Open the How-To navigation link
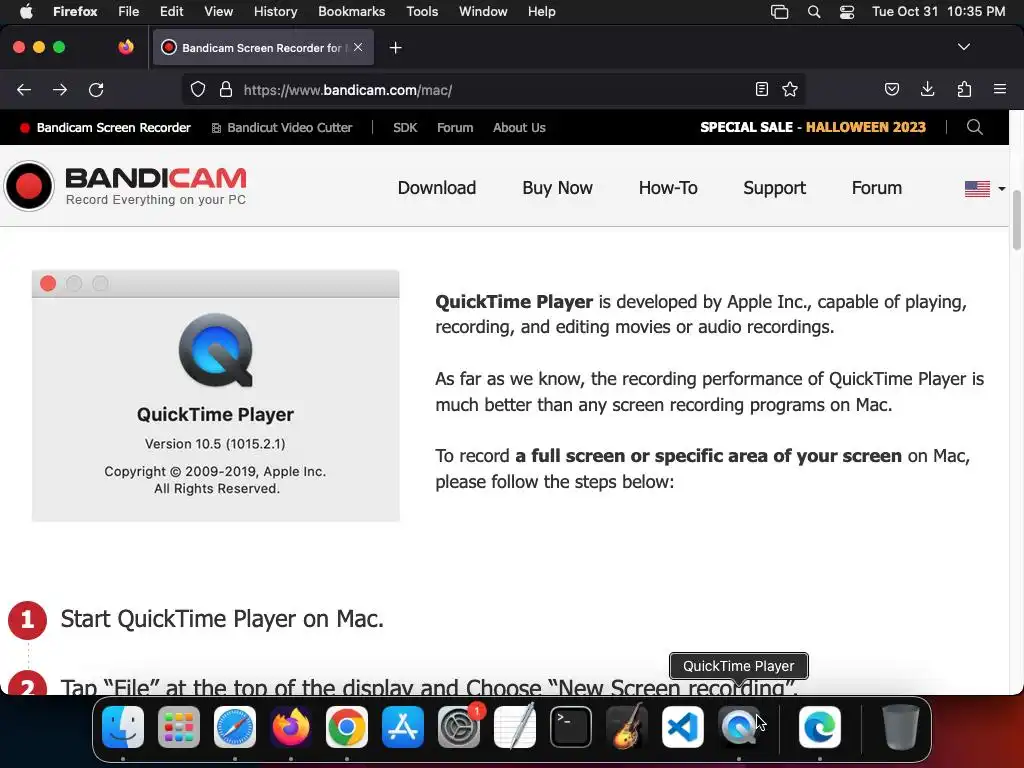 click(x=668, y=188)
